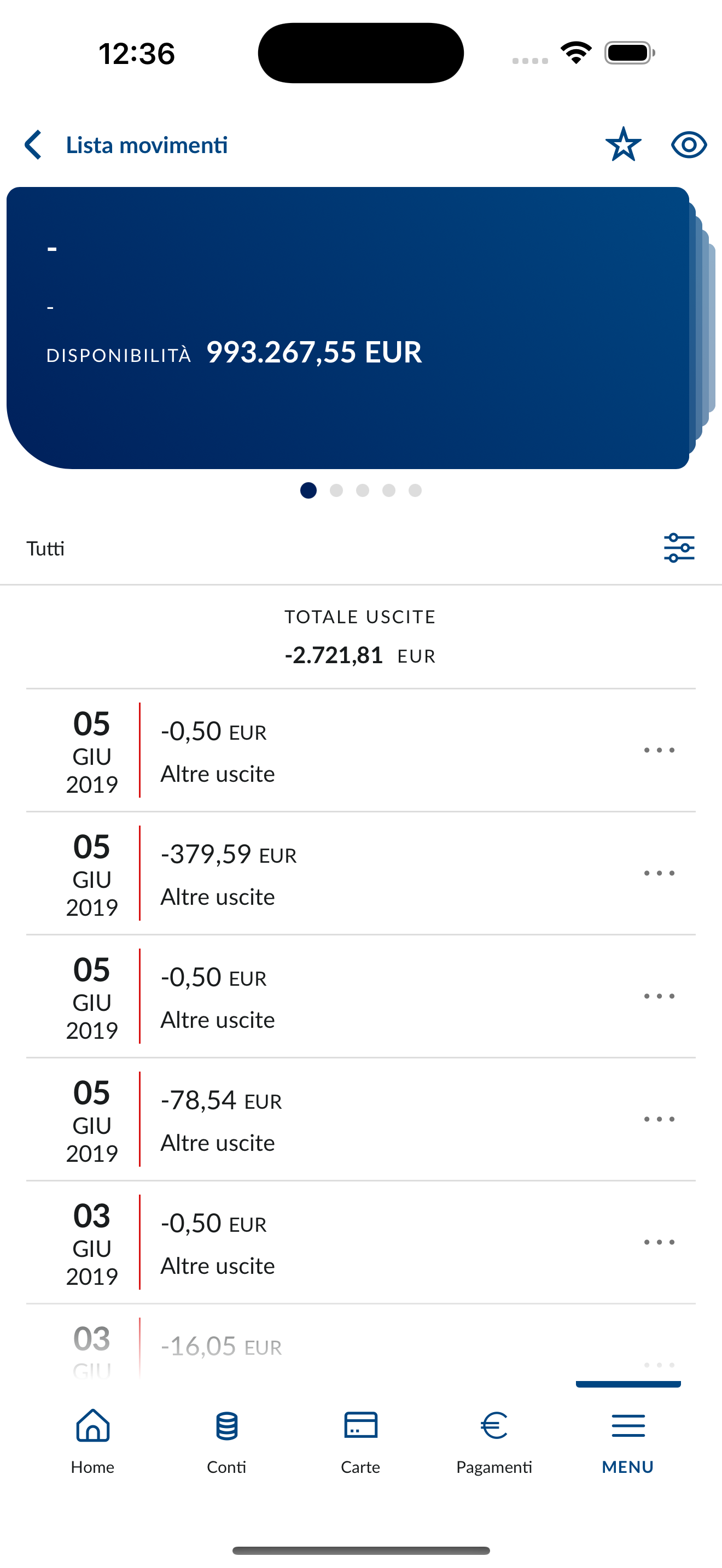Image resolution: width=722 pixels, height=1568 pixels.
Task: Tap the Lista movimenti title
Action: (x=147, y=145)
